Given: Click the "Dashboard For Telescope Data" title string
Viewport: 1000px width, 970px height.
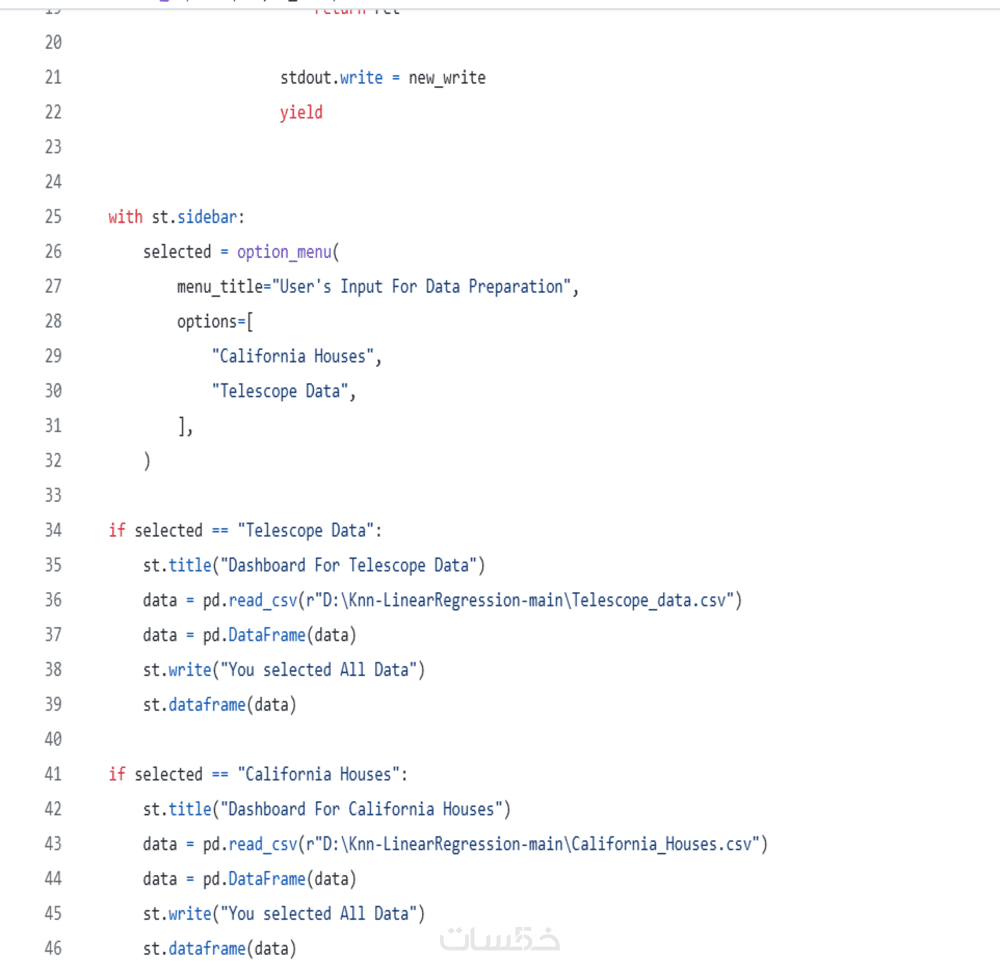Looking at the screenshot, I should pyautogui.click(x=348, y=565).
